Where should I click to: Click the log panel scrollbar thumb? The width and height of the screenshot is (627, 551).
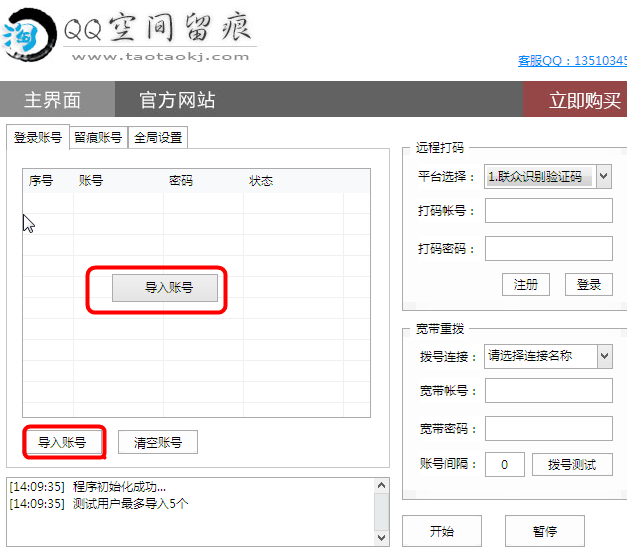pos(381,512)
